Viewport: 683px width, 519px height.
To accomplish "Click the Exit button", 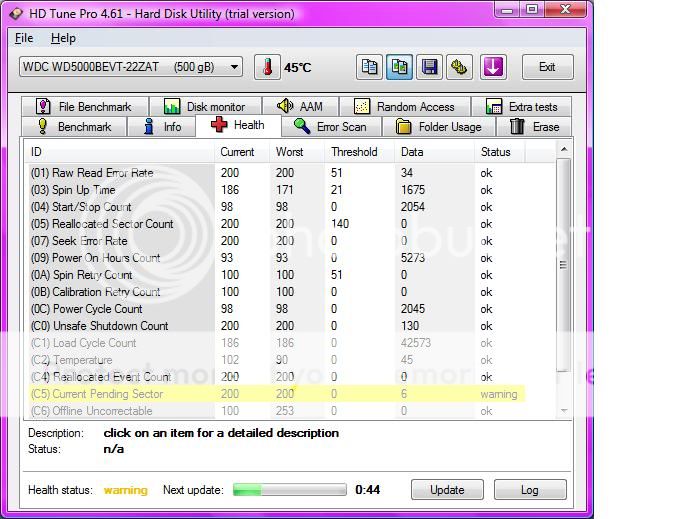I will (548, 67).
